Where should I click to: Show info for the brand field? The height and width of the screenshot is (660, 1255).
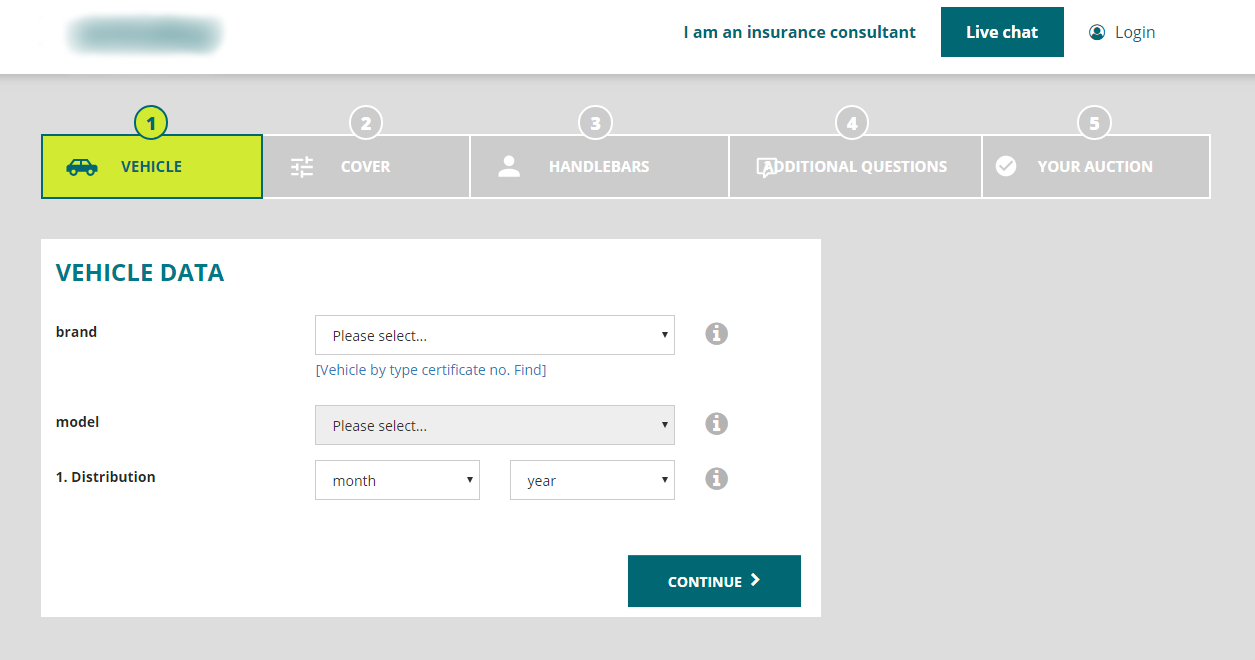716,334
